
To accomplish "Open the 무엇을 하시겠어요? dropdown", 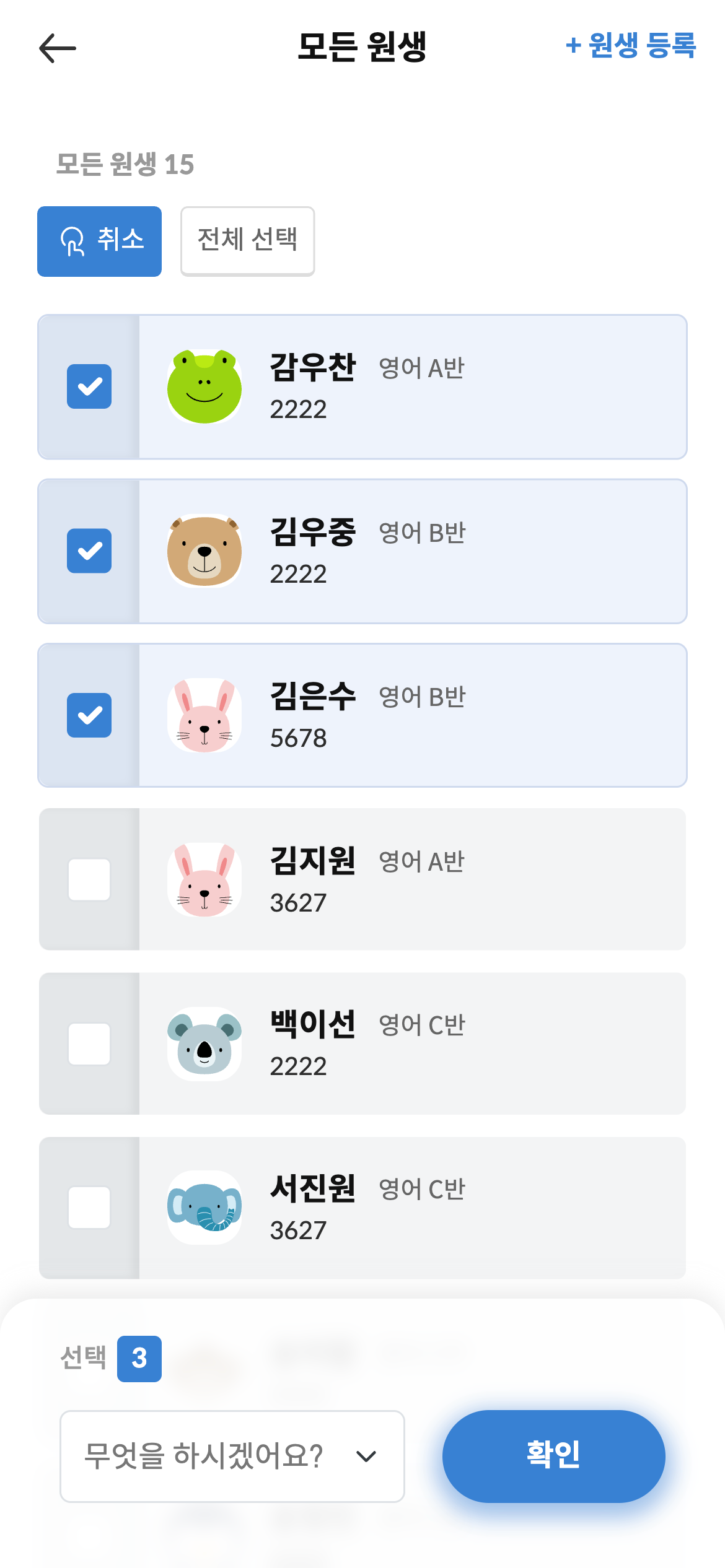I will tap(232, 1457).
